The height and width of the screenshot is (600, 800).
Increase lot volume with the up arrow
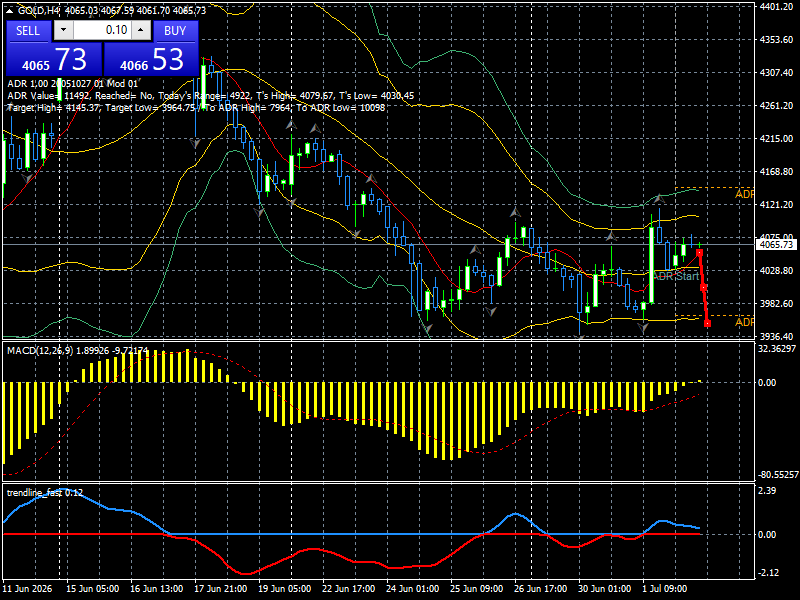(141, 30)
